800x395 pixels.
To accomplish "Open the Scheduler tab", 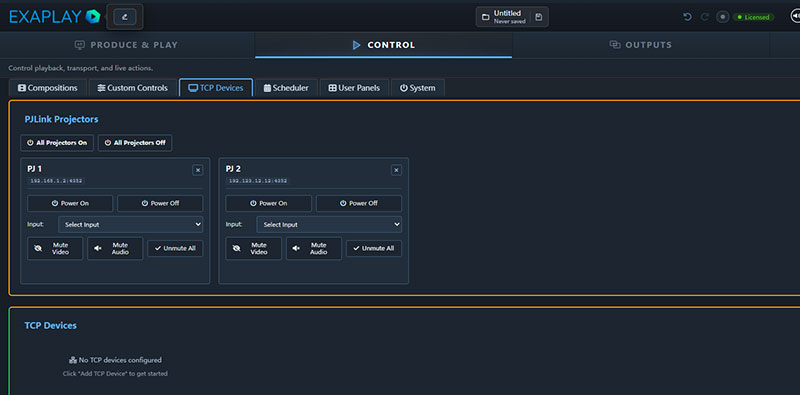I will click(286, 88).
